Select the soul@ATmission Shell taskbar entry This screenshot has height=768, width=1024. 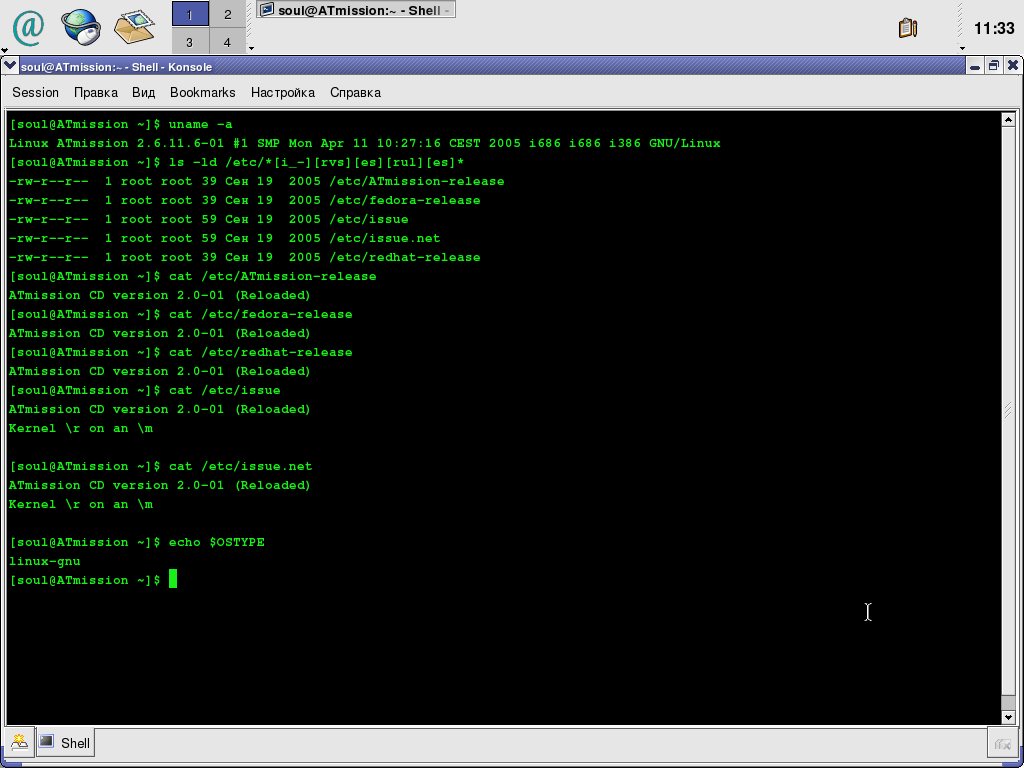[356, 10]
